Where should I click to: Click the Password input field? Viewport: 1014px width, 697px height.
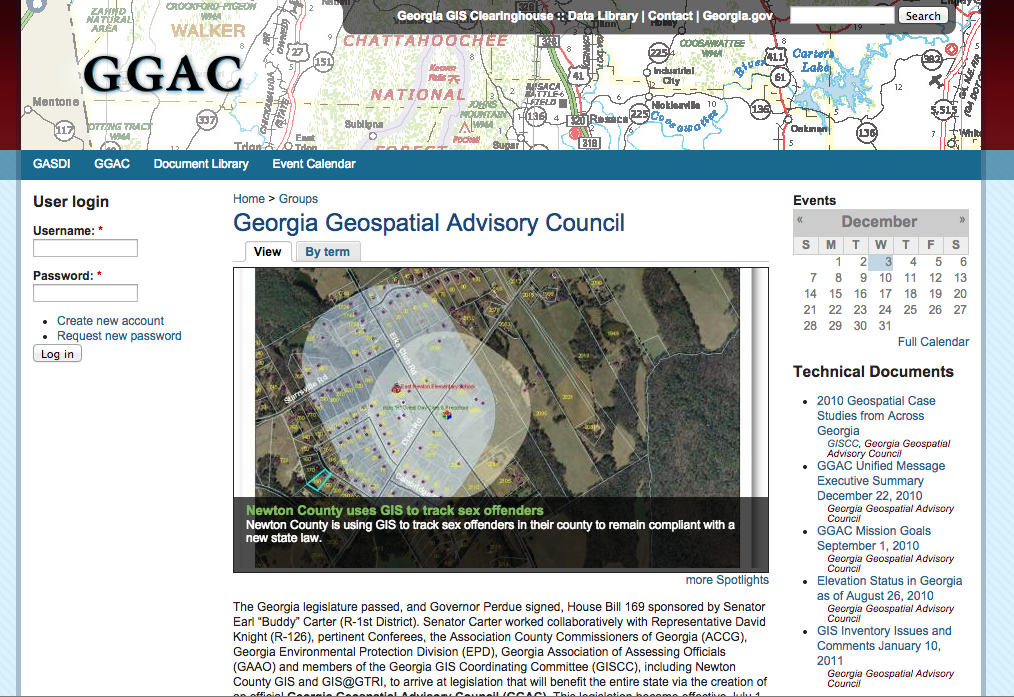(85, 293)
